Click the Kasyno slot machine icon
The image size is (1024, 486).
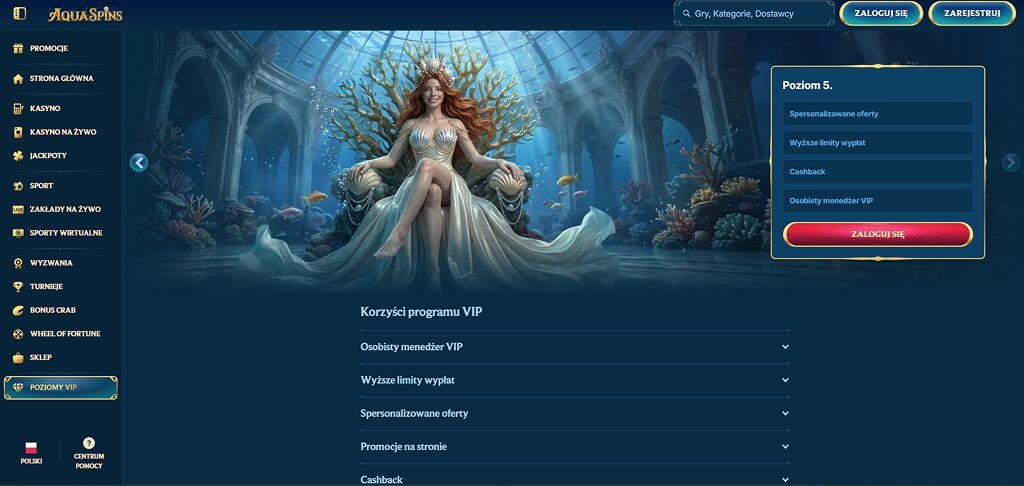click(x=18, y=108)
